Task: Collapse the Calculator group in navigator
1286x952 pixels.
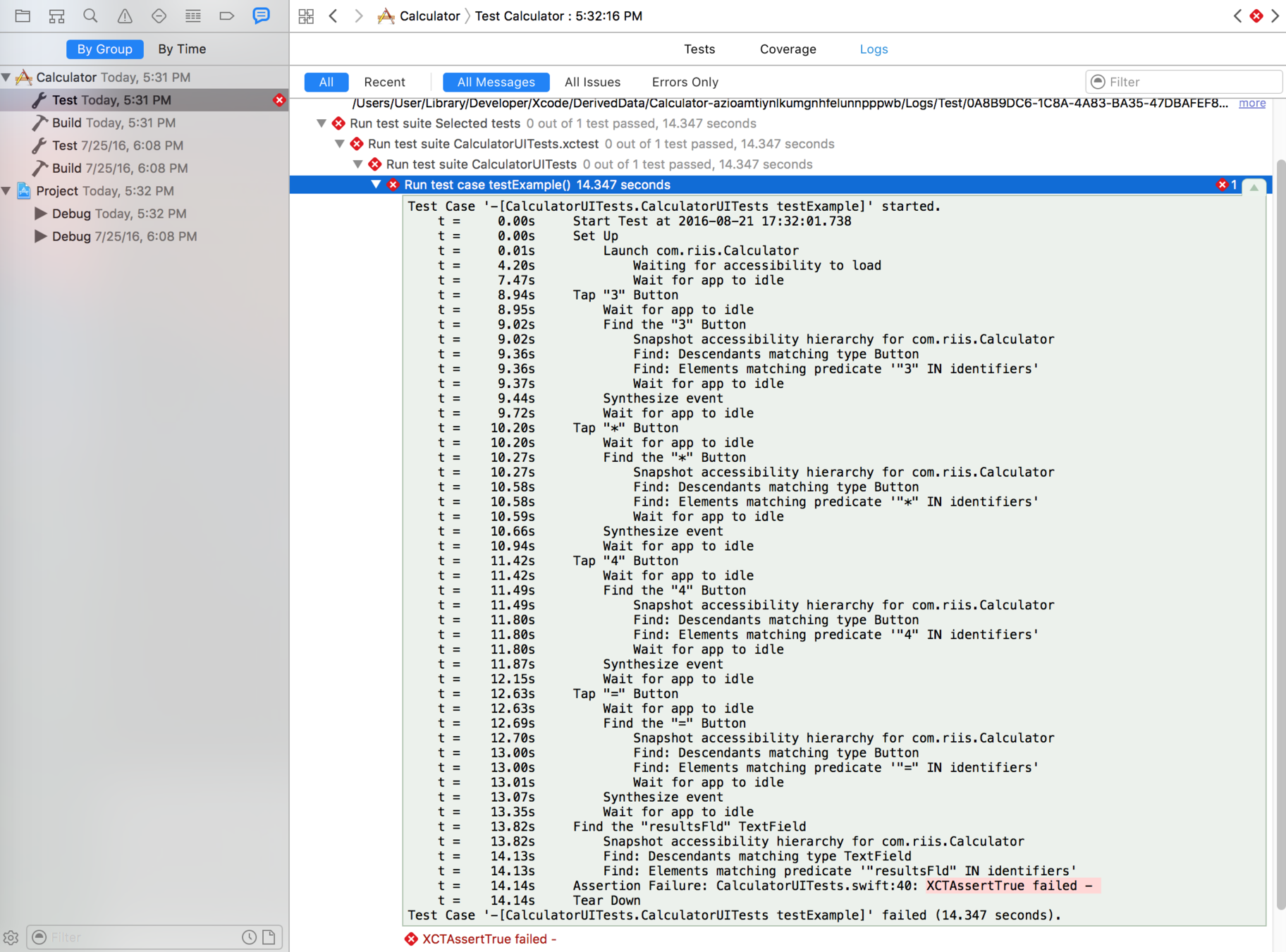Action: [6, 78]
